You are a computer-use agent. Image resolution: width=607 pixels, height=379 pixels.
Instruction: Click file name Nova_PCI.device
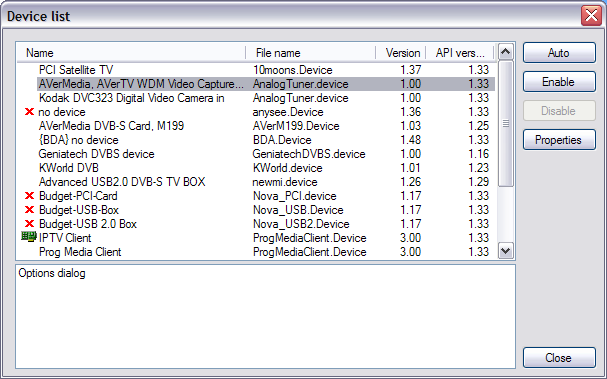click(295, 196)
